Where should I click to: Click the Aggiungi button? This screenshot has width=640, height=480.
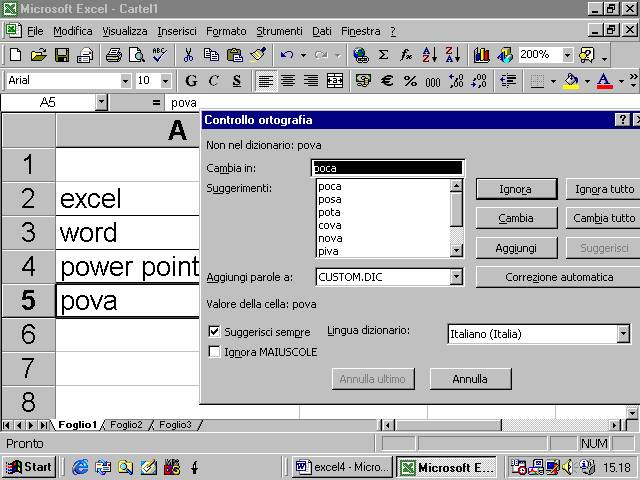[516, 248]
